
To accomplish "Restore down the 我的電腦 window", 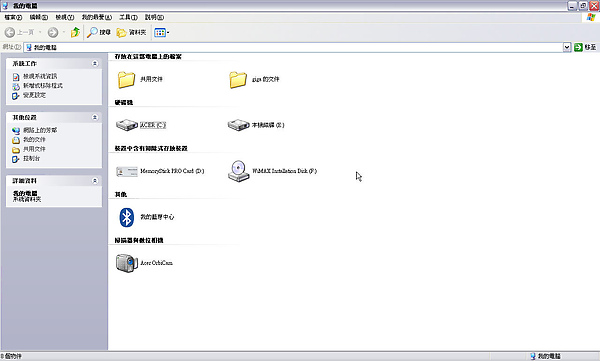I will pyautogui.click(x=583, y=6).
